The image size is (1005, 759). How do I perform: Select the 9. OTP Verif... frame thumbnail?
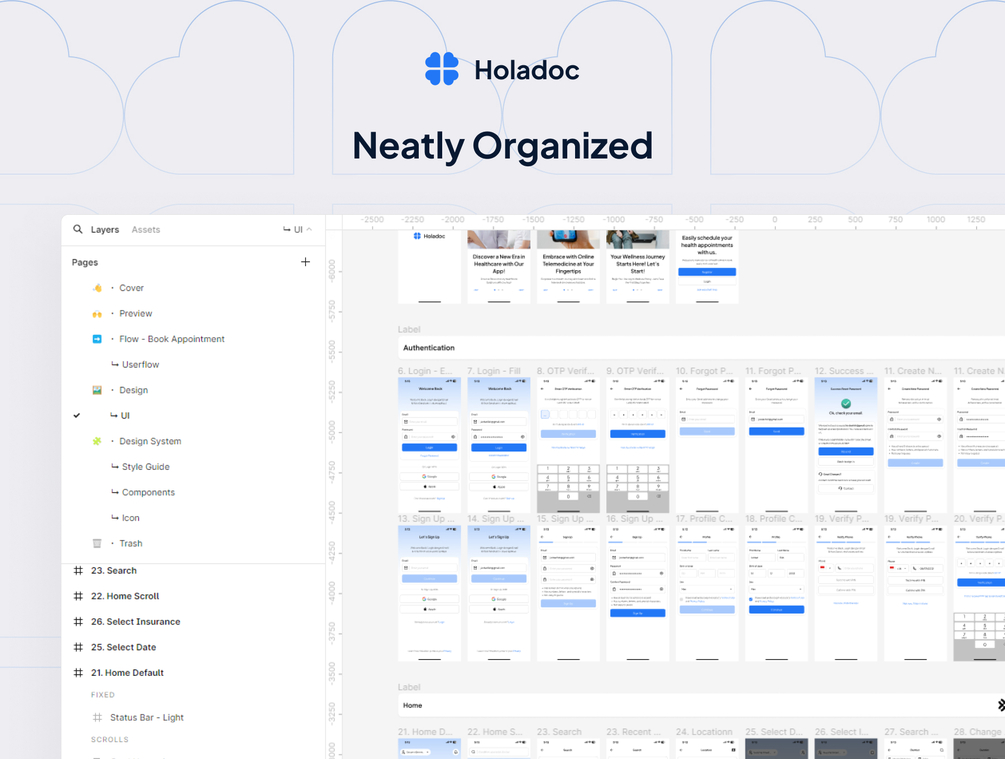pyautogui.click(x=638, y=445)
